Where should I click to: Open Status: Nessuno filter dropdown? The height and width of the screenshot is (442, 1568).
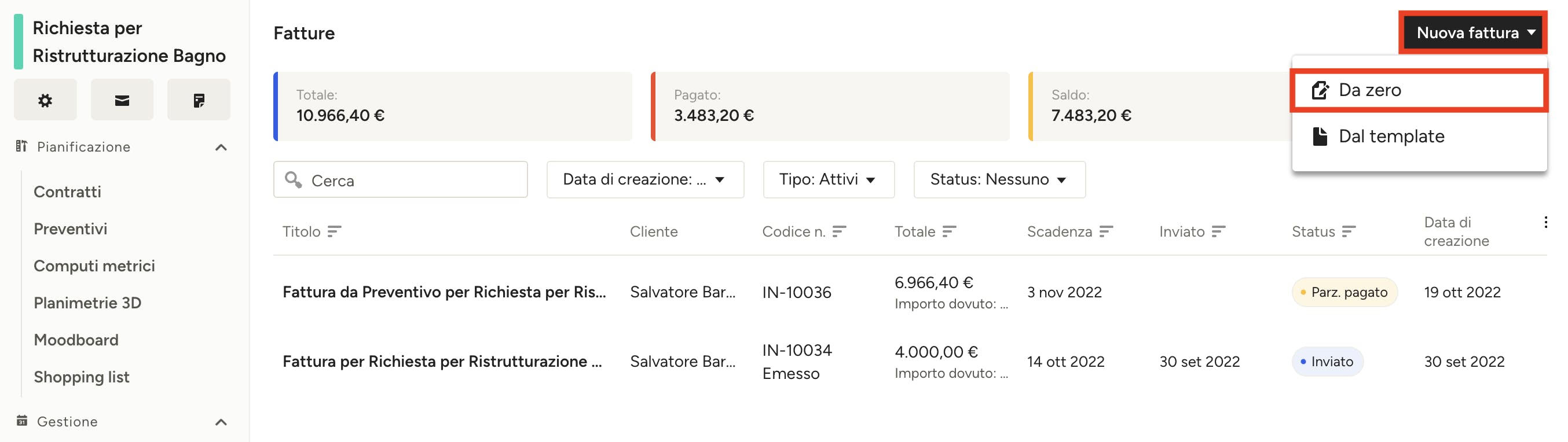(x=999, y=179)
